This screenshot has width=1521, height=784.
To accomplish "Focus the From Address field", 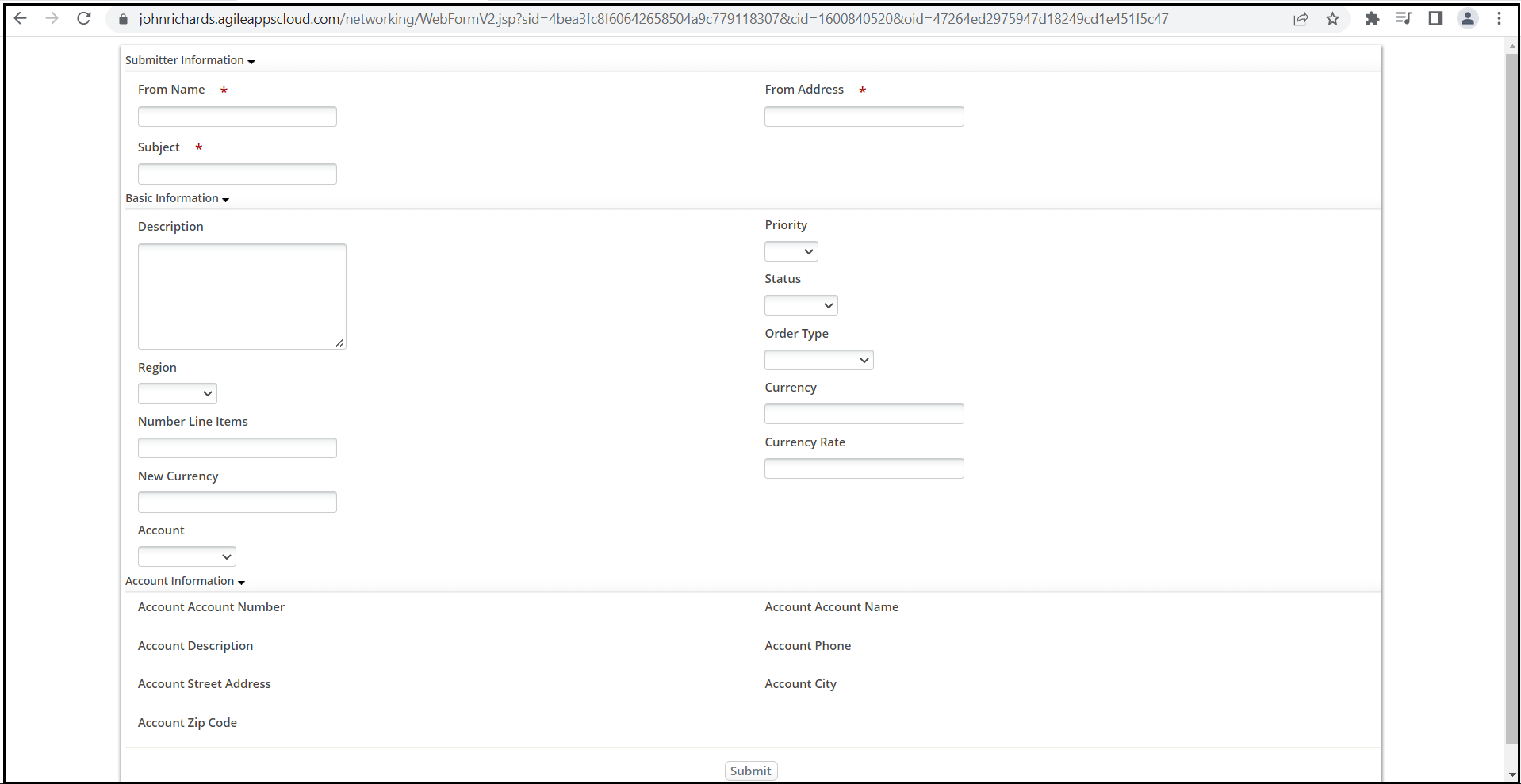I will (864, 117).
